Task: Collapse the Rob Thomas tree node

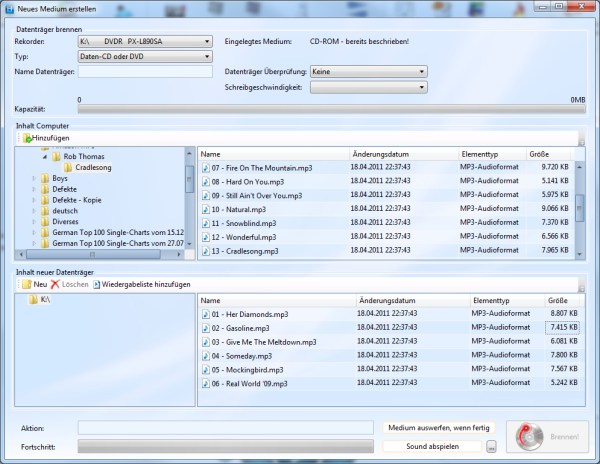Action: (45, 157)
